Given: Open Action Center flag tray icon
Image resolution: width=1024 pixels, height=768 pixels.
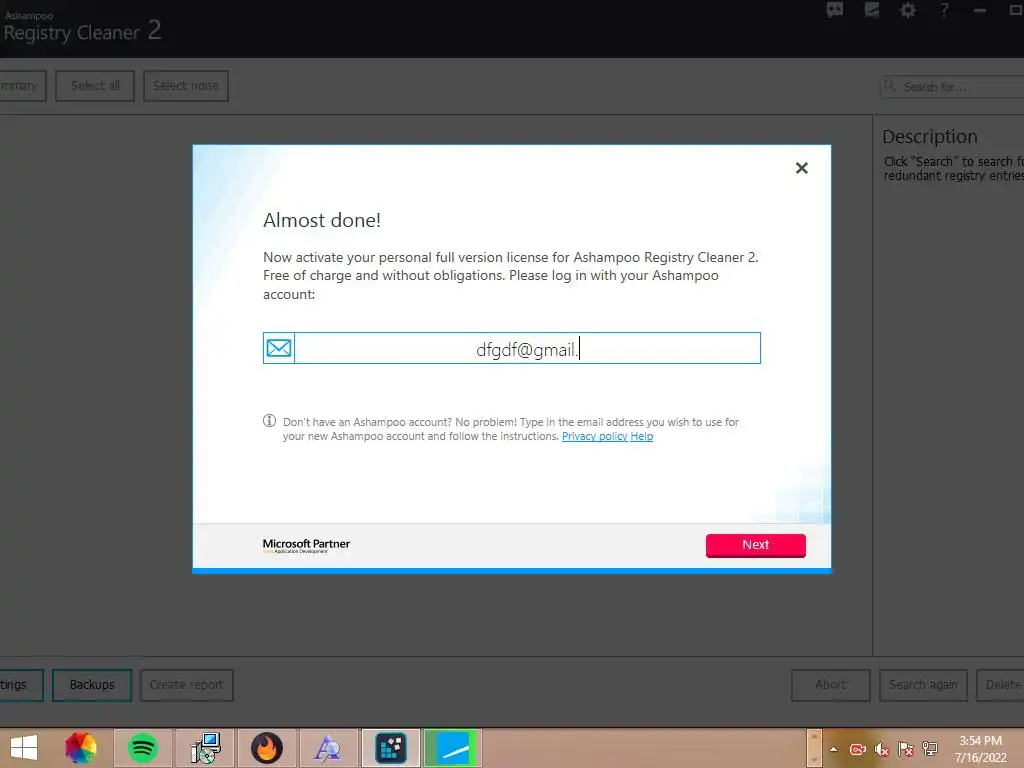Looking at the screenshot, I should pyautogui.click(x=906, y=749).
